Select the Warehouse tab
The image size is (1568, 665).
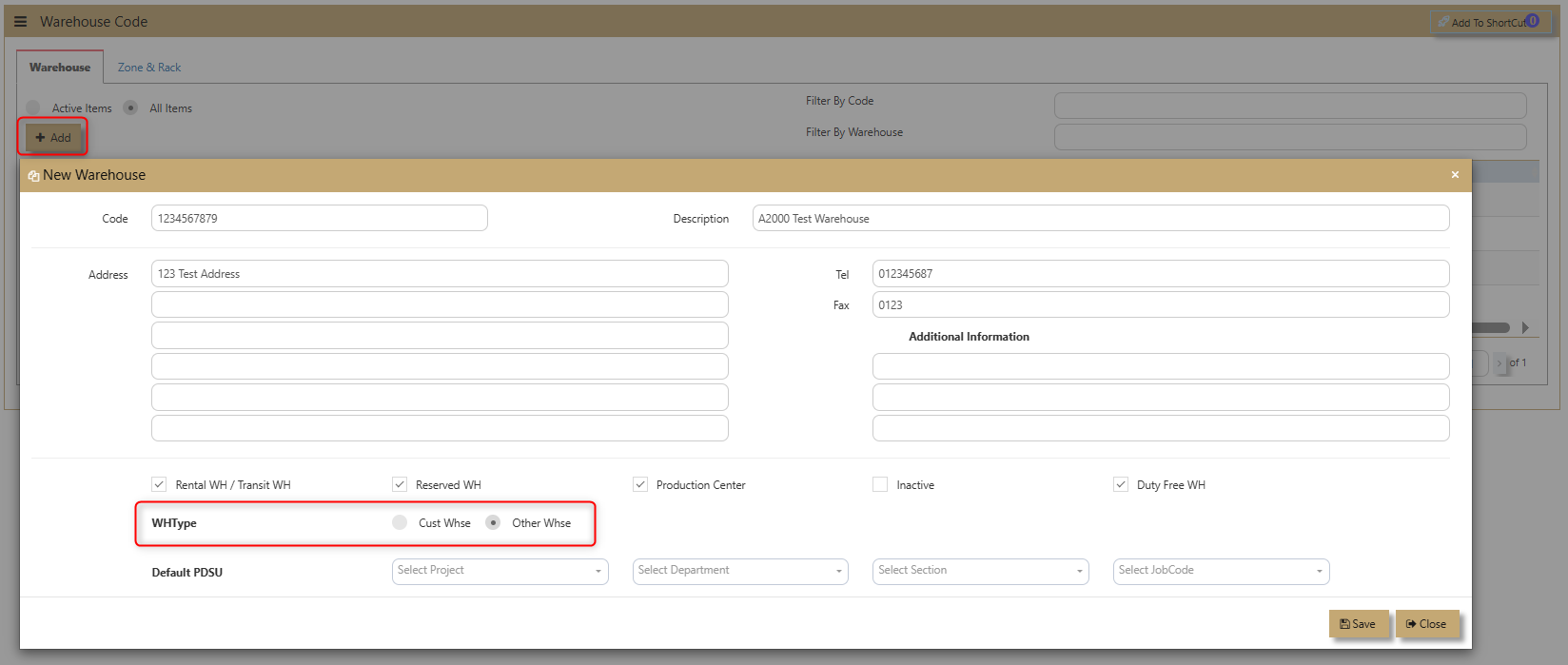pos(60,68)
